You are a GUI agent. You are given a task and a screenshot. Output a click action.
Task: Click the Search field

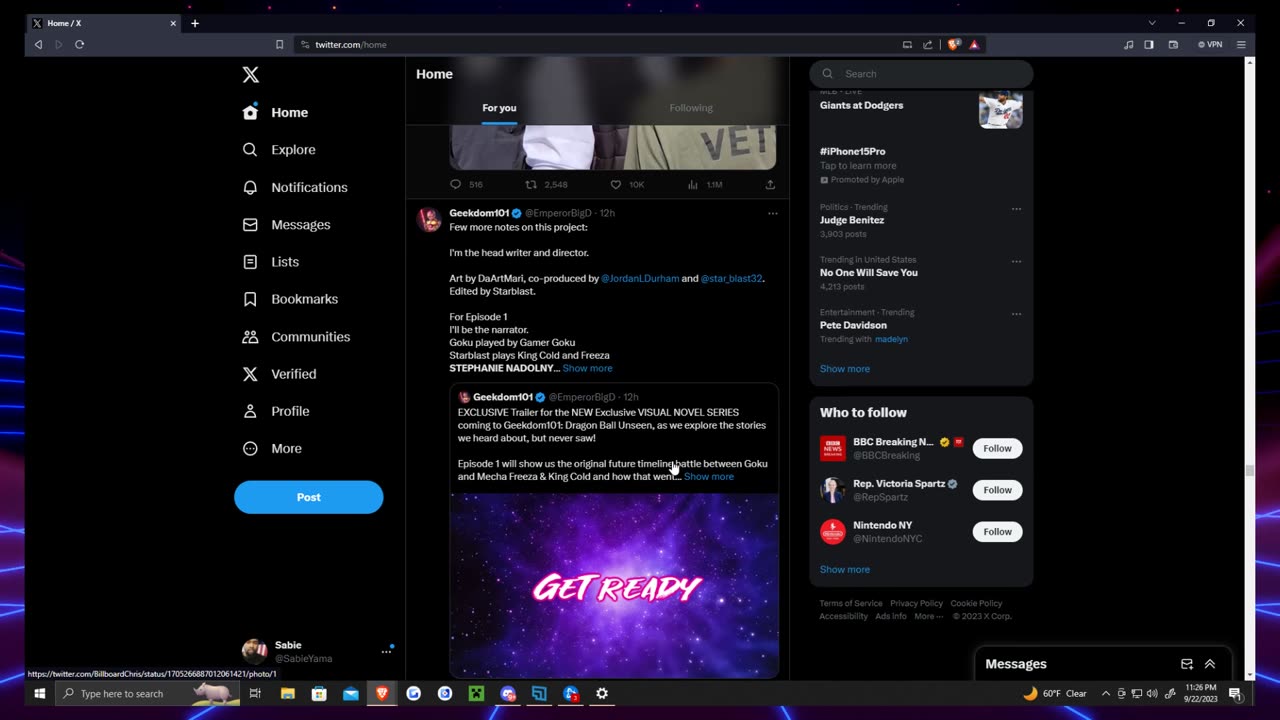click(921, 74)
